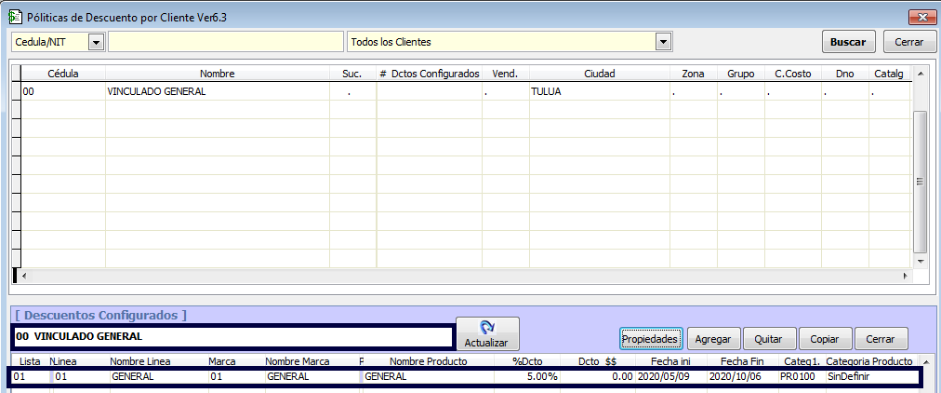Click the 00 VINCULADO GENERAL selected client field

coord(233,337)
